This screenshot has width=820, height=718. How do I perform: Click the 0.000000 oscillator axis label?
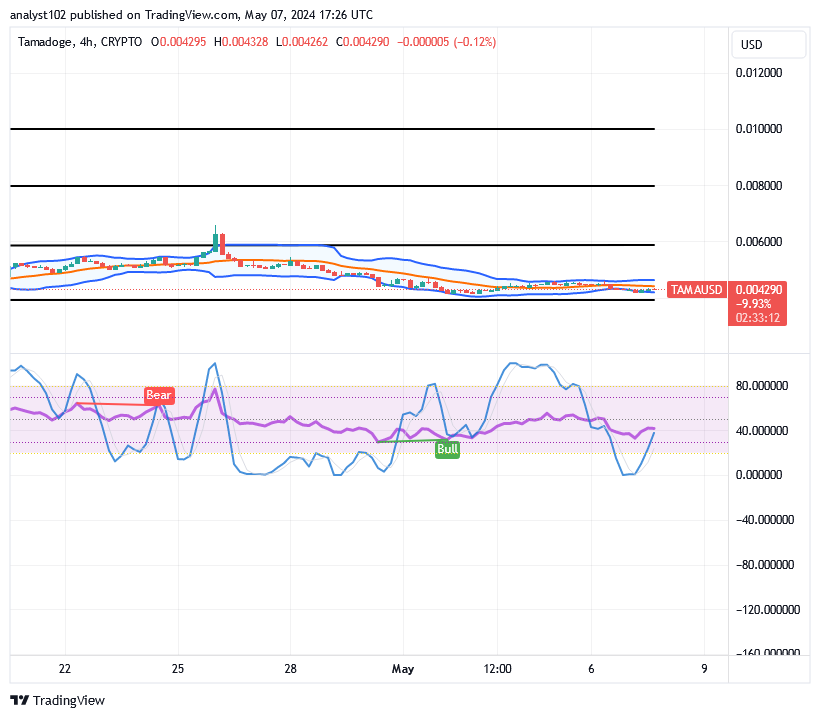tap(758, 474)
